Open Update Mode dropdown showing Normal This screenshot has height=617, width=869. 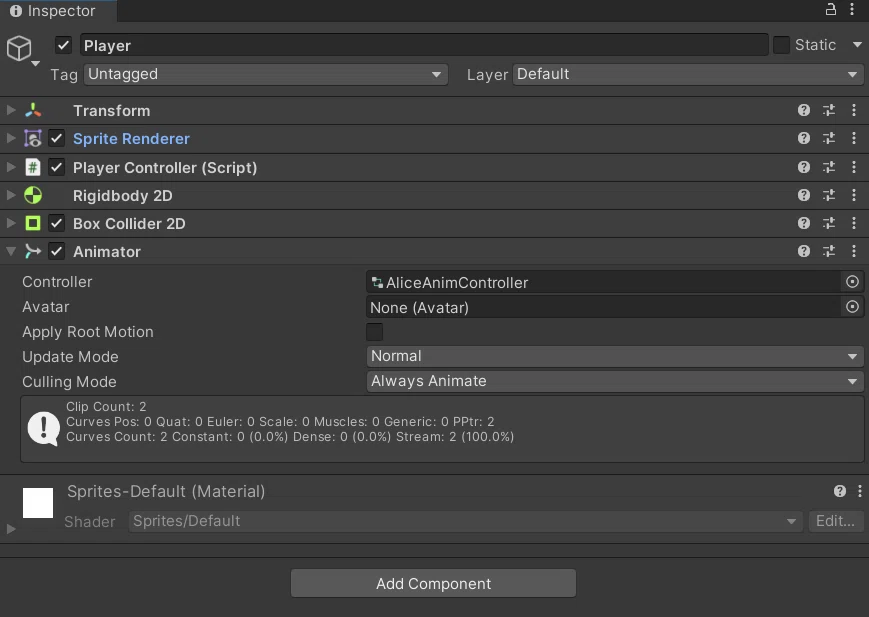click(615, 356)
